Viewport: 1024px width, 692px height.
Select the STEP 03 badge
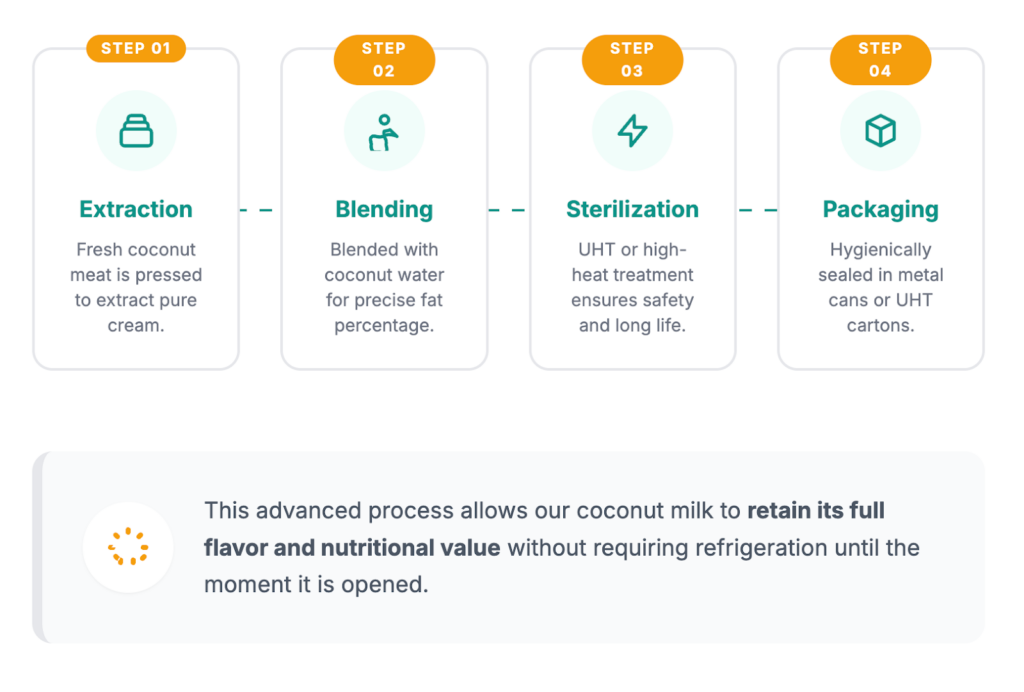[x=632, y=60]
